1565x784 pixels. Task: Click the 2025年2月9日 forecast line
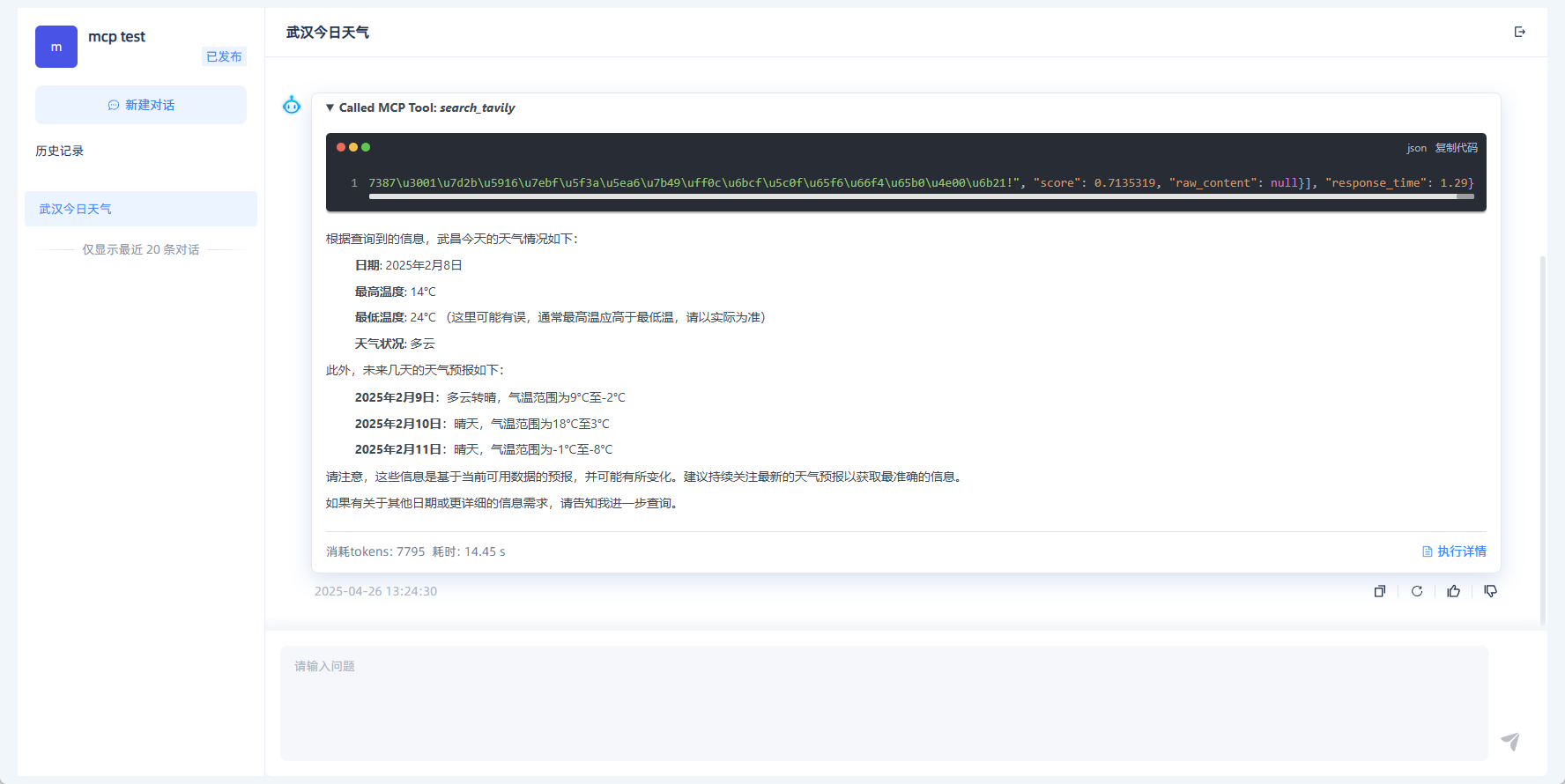point(490,397)
